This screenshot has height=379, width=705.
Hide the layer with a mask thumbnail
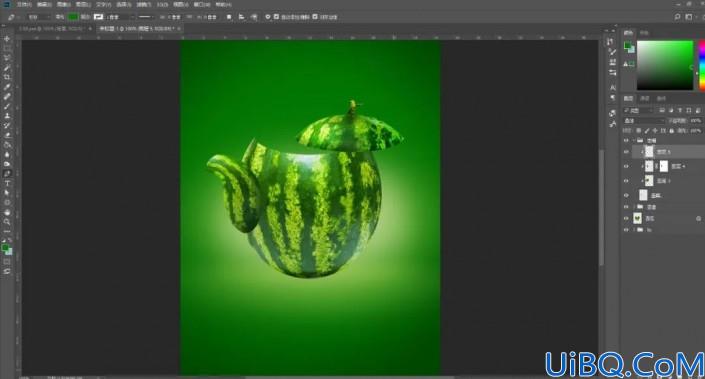coord(626,166)
